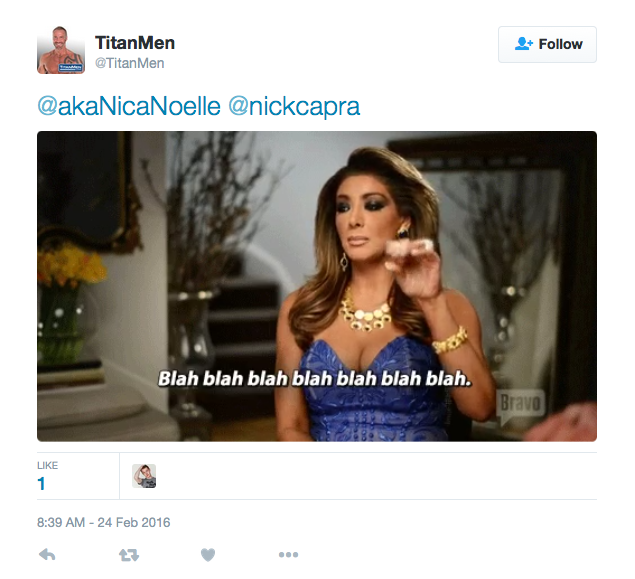Viewport: 635px width, 579px height.
Task: View the liker's avatar thumbnail
Action: point(144,476)
